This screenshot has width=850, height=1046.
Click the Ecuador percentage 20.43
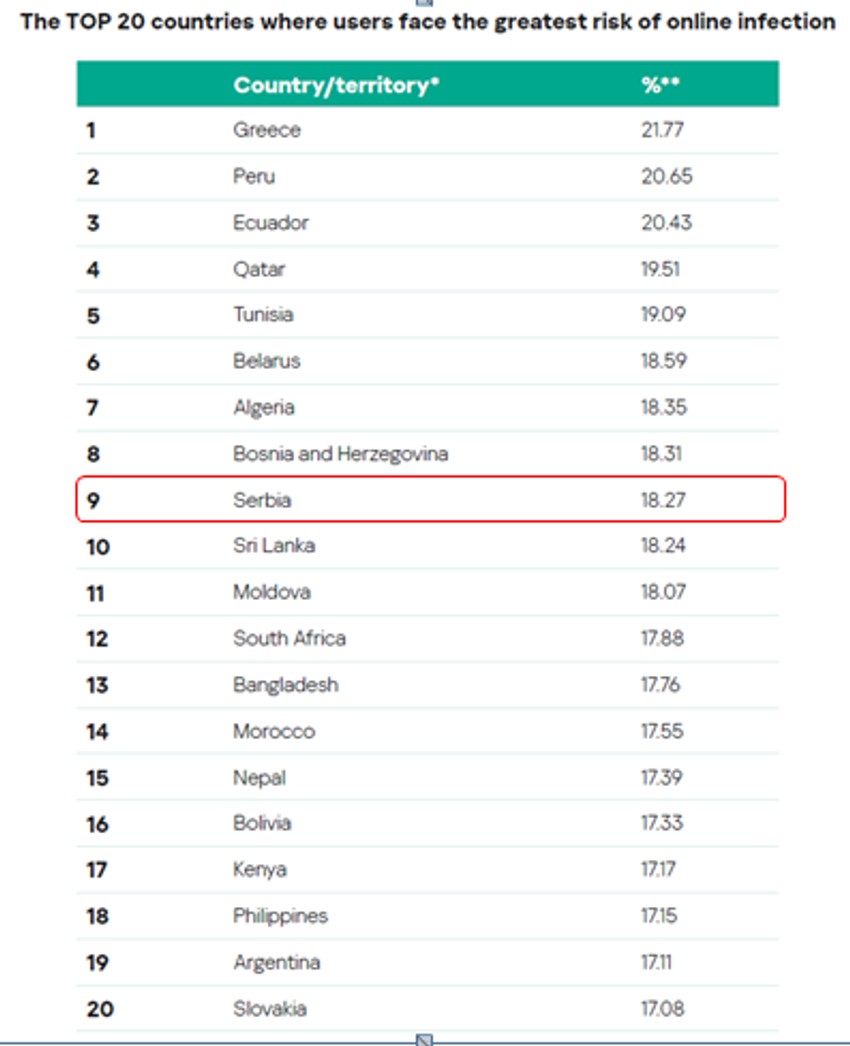point(666,223)
